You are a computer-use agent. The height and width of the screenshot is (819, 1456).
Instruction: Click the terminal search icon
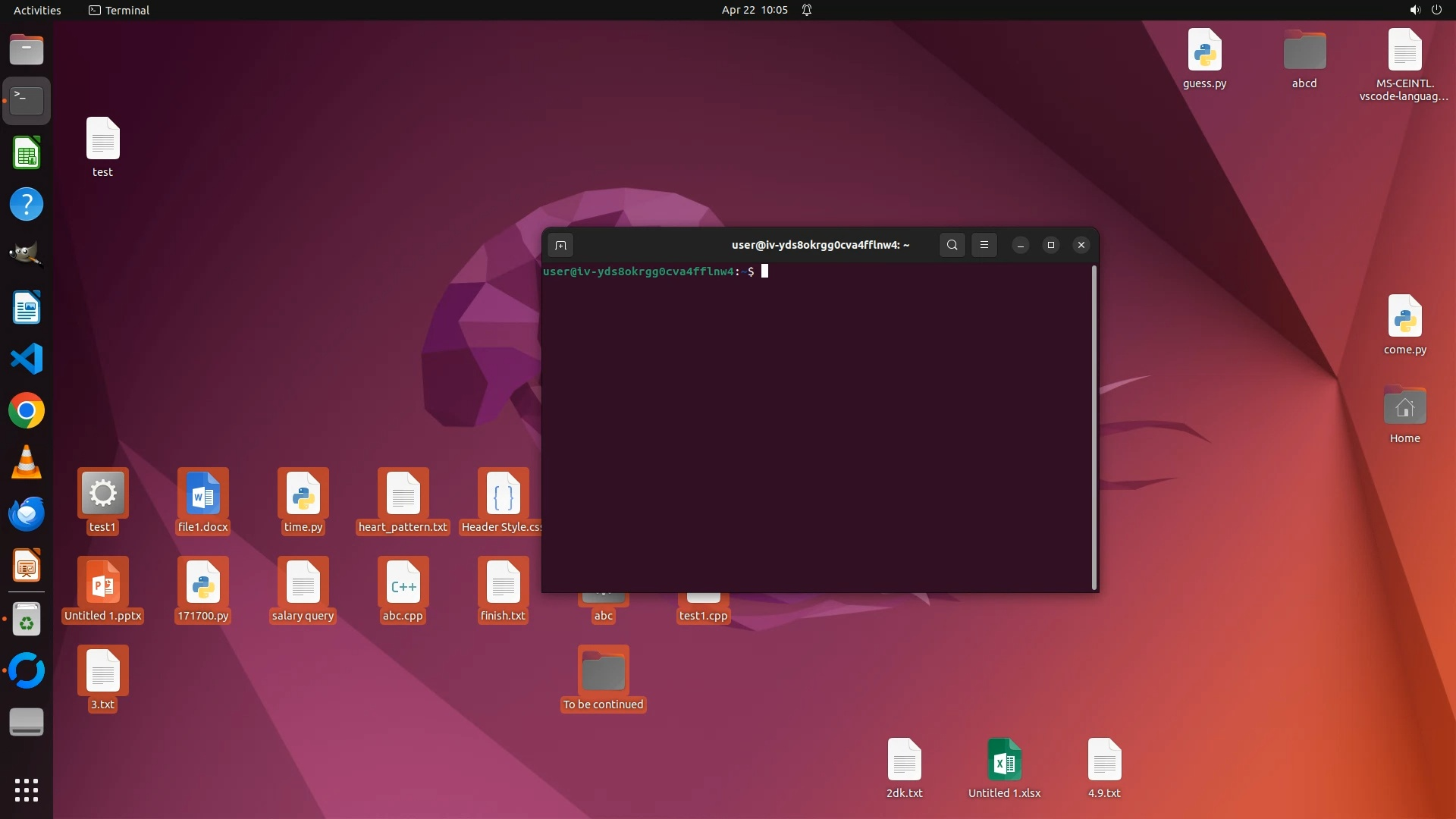[952, 245]
